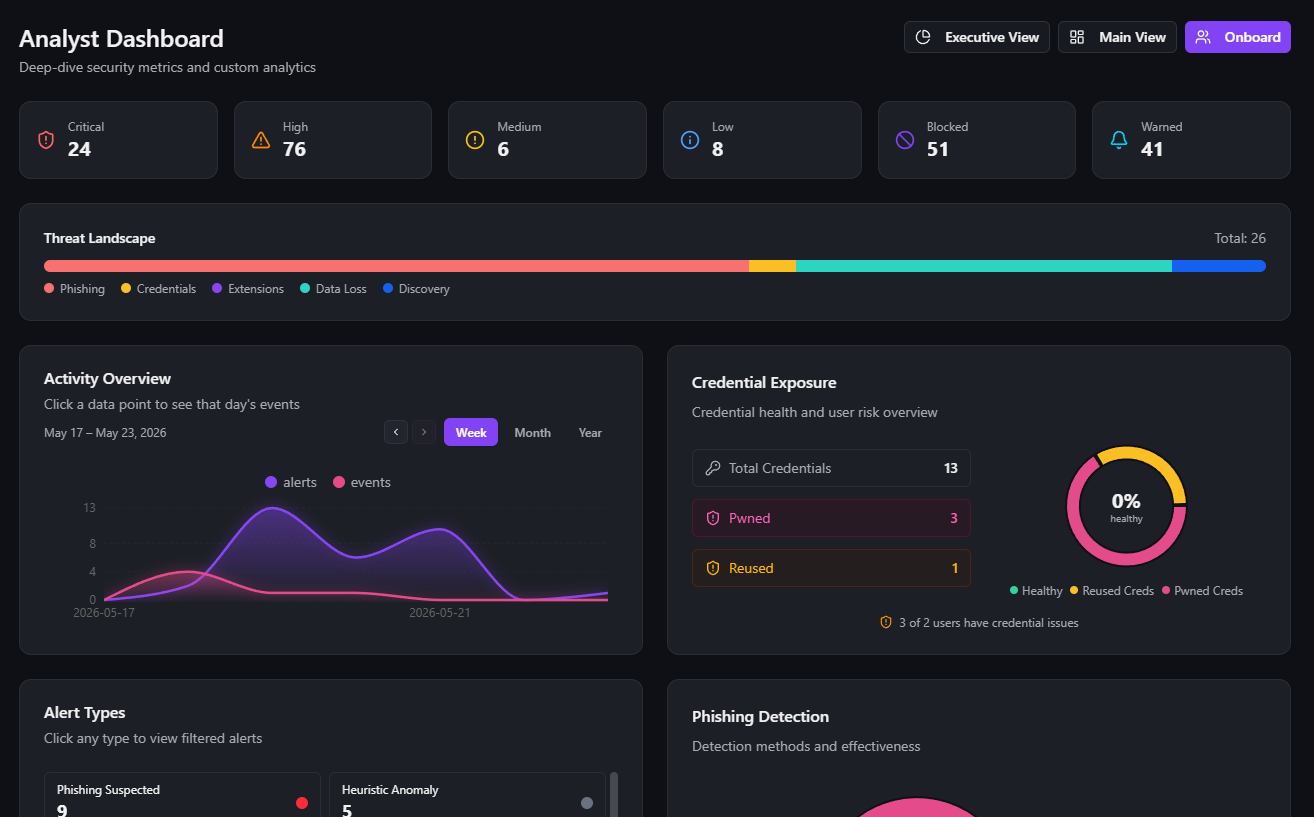Screen dimensions: 1314x817
Task: Go to next week with right chevron
Action: point(424,432)
